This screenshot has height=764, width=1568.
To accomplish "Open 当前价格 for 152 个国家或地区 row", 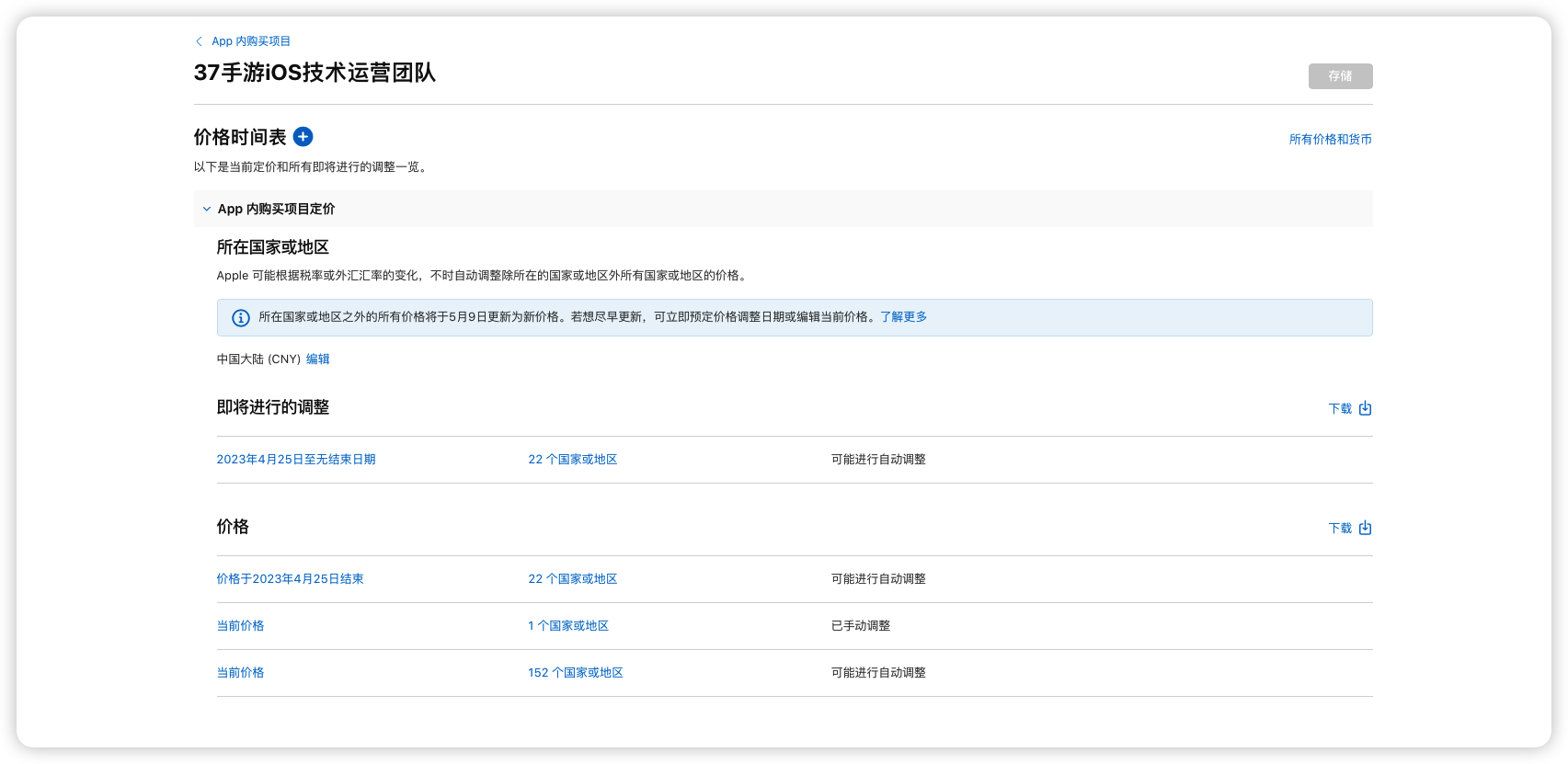I will click(x=240, y=673).
